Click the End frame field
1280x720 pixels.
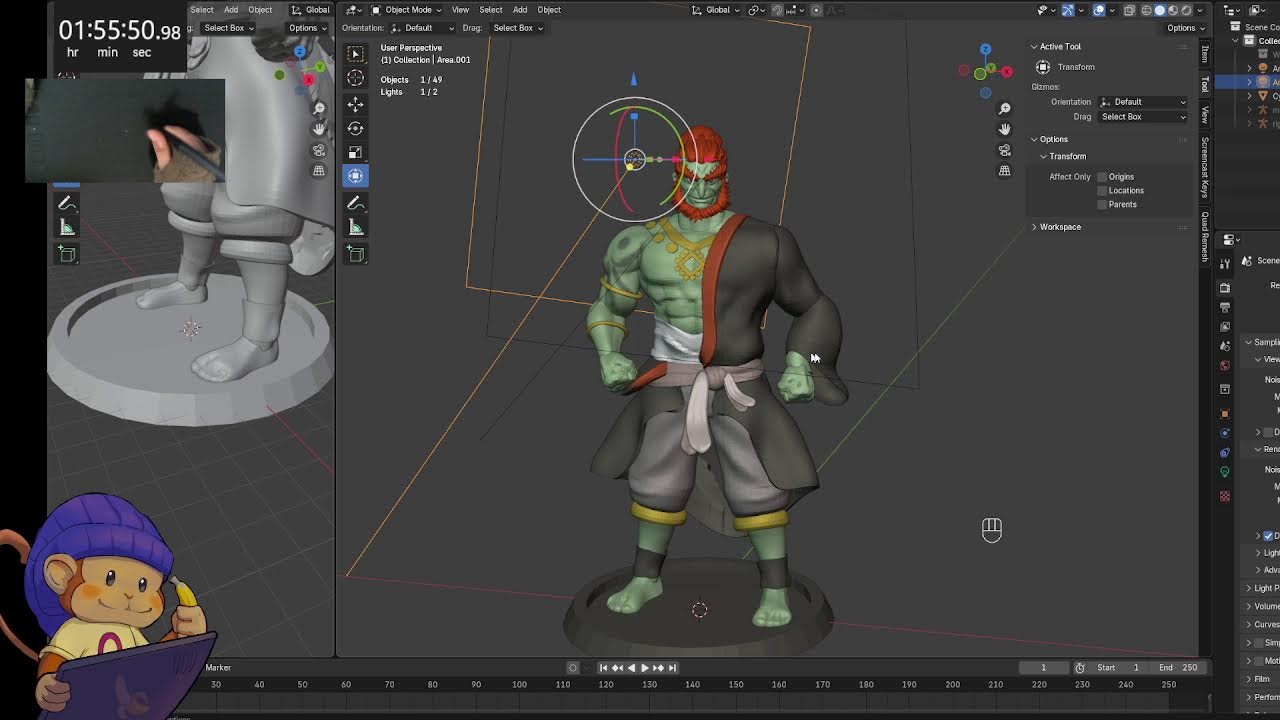[1178, 668]
